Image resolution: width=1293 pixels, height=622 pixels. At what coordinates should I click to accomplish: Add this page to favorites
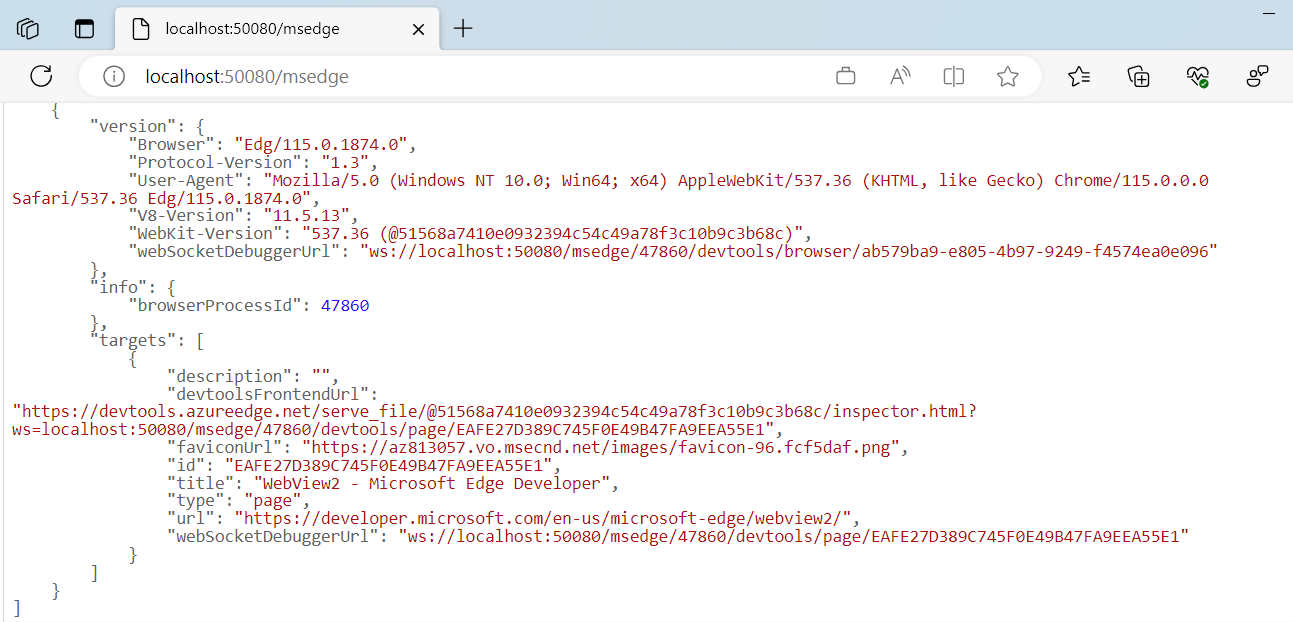click(1007, 76)
